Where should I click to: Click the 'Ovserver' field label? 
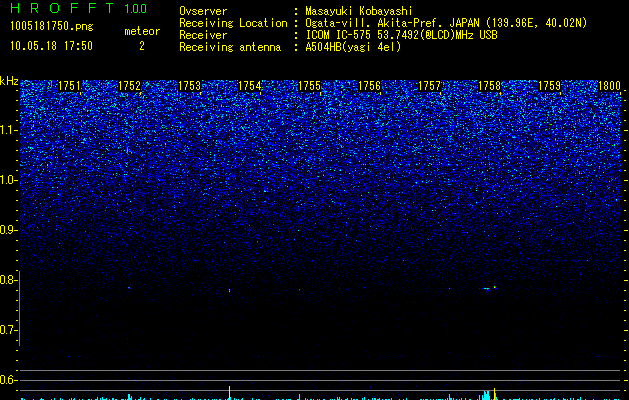click(x=203, y=11)
